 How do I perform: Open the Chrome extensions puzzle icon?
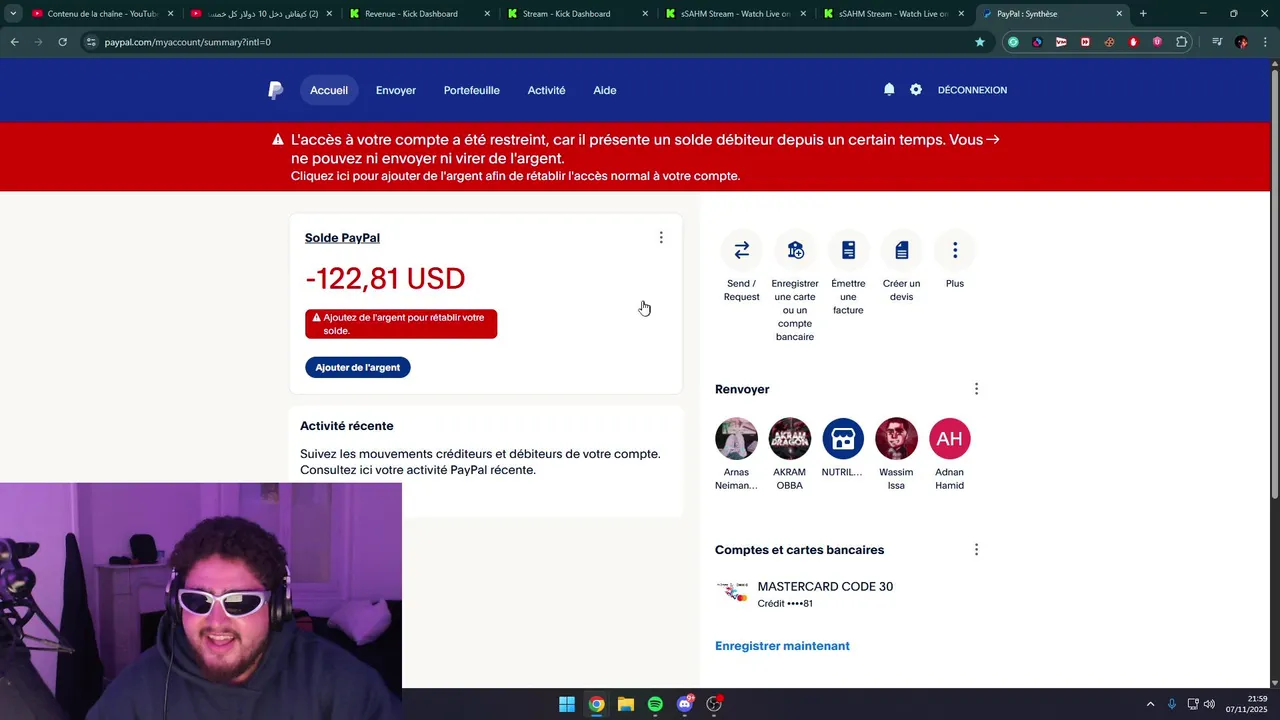(1182, 42)
